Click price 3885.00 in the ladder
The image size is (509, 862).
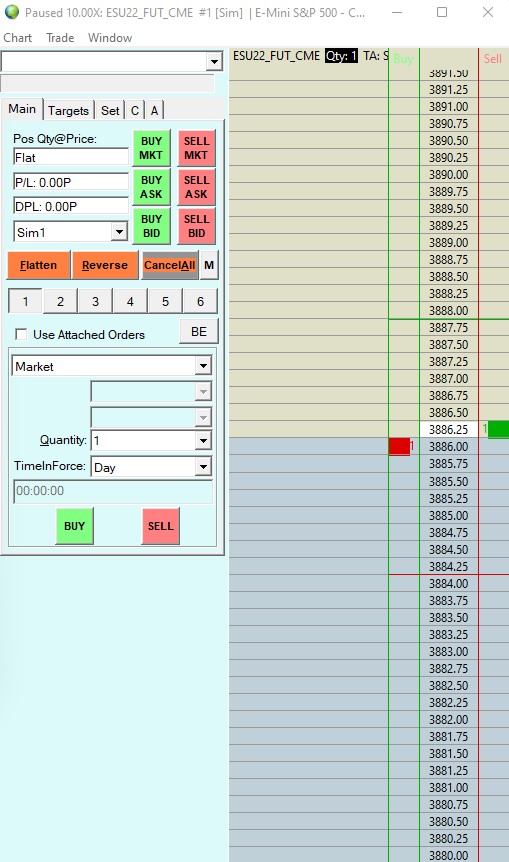(x=449, y=515)
